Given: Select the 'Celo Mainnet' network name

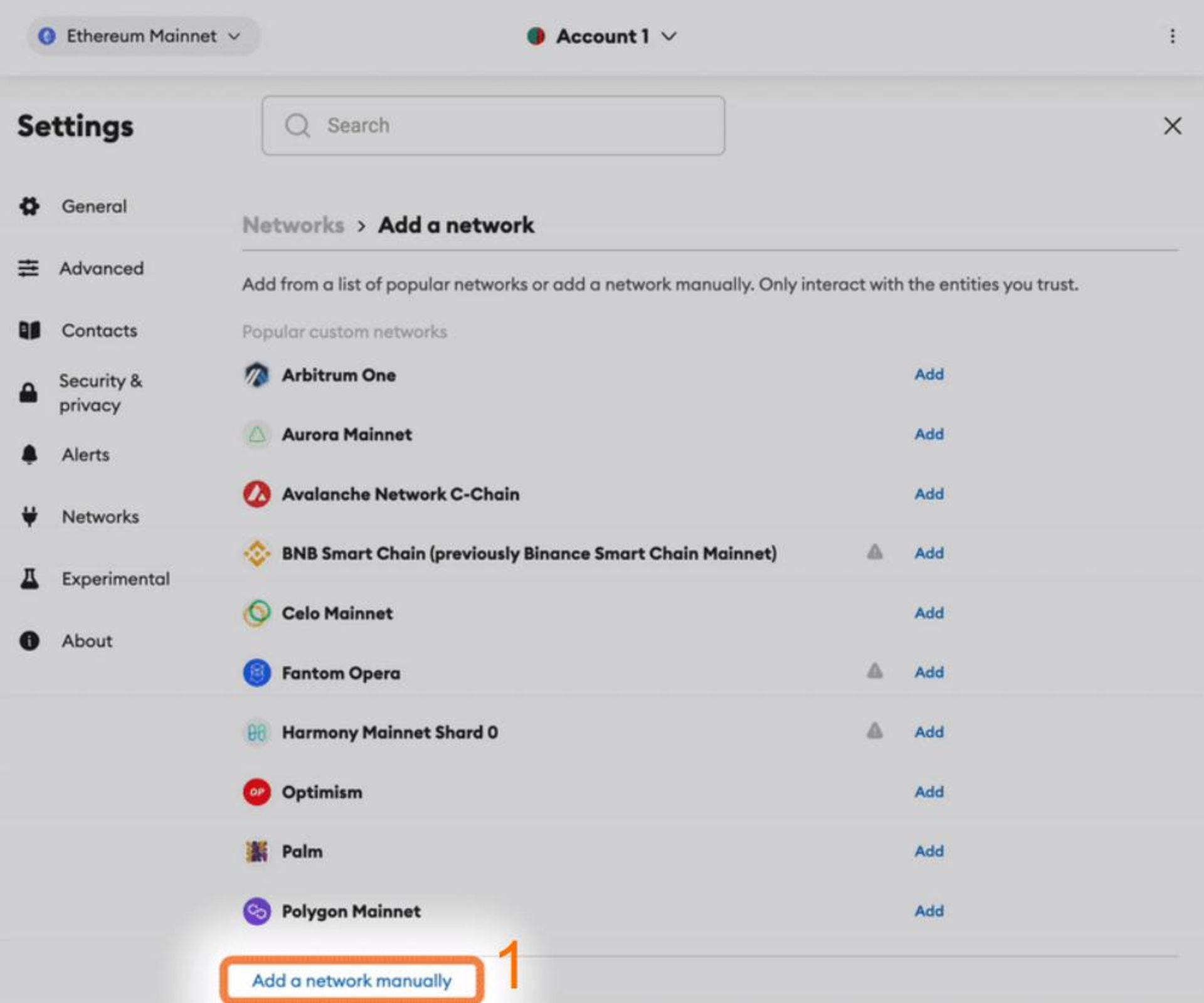Looking at the screenshot, I should [x=337, y=613].
